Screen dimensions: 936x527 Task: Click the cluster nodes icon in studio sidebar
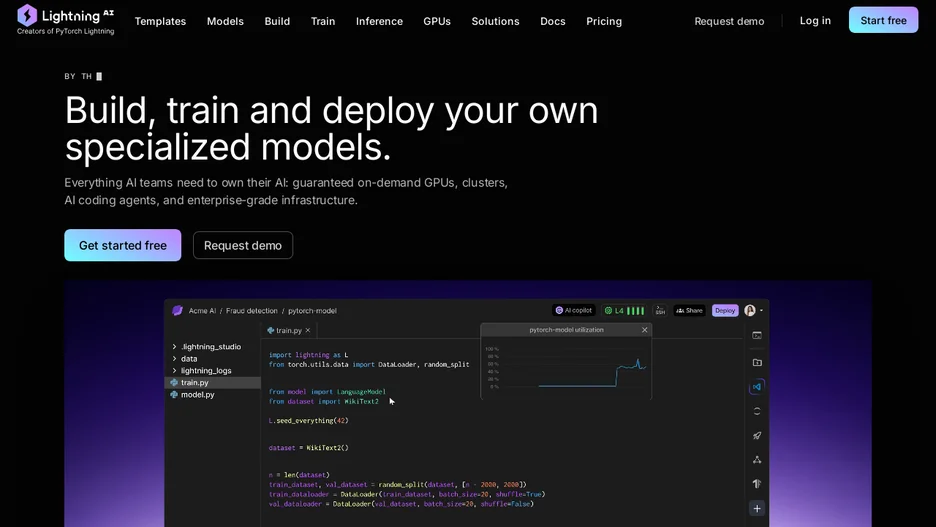757,460
